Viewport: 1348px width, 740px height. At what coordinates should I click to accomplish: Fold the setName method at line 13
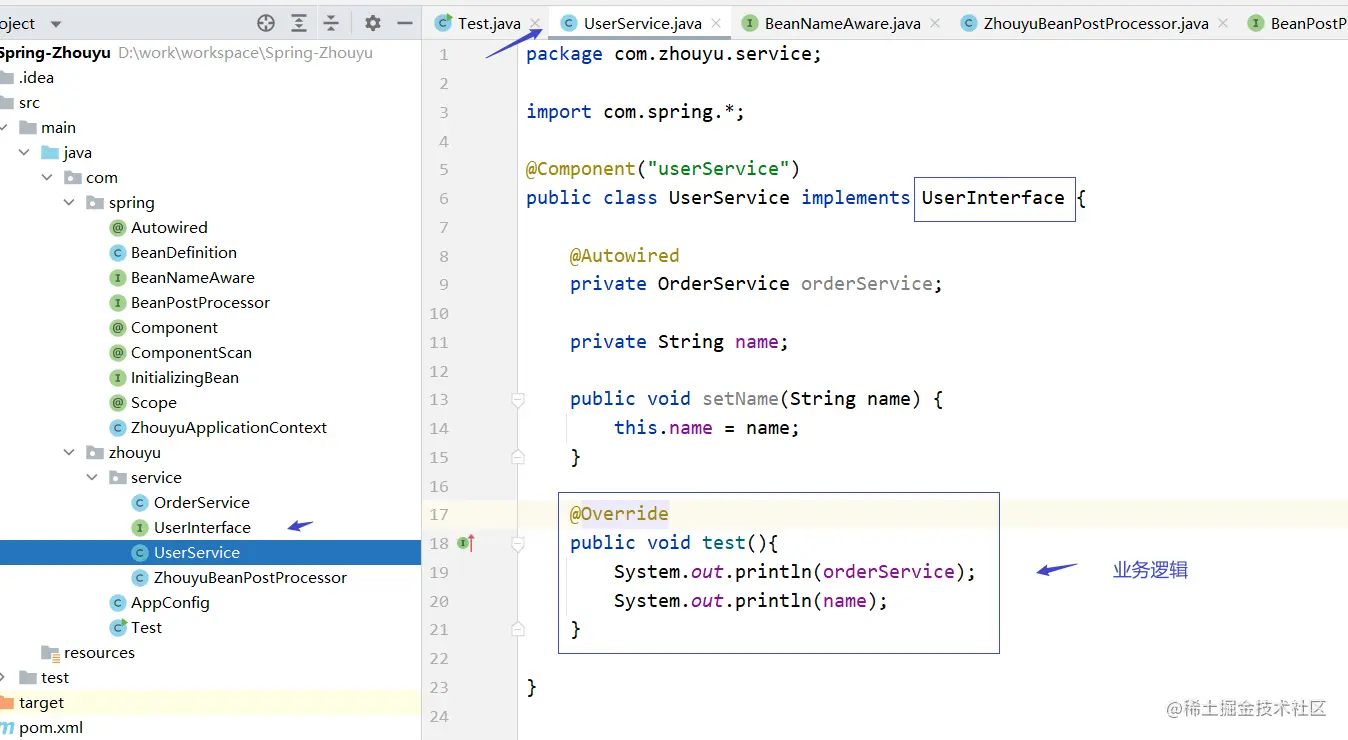[518, 399]
